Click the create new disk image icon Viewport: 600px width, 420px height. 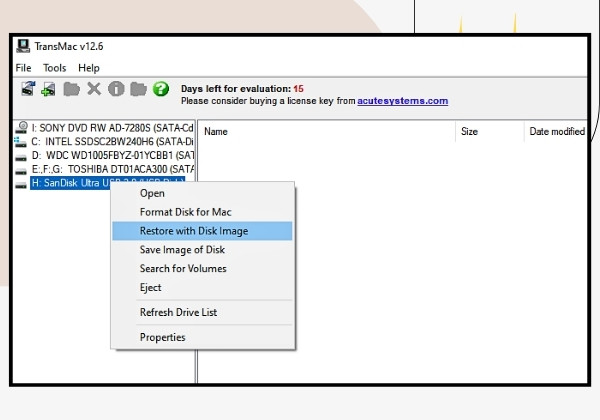pos(49,89)
